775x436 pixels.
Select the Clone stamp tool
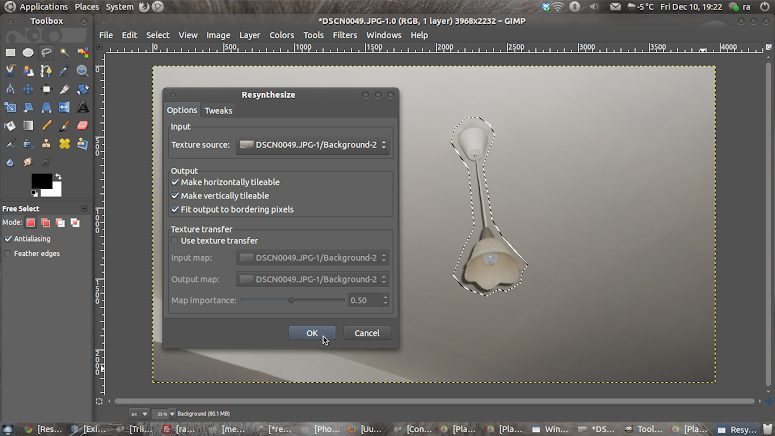[x=46, y=144]
